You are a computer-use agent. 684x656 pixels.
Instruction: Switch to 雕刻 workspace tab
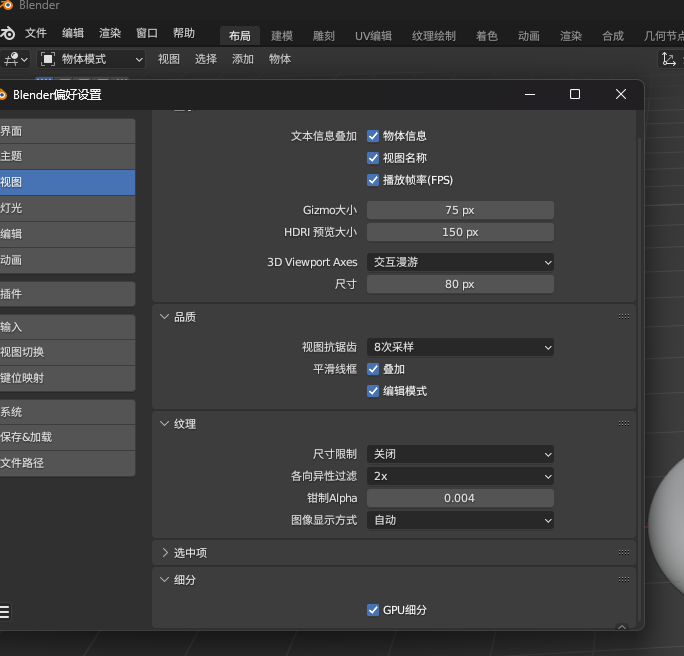(324, 36)
